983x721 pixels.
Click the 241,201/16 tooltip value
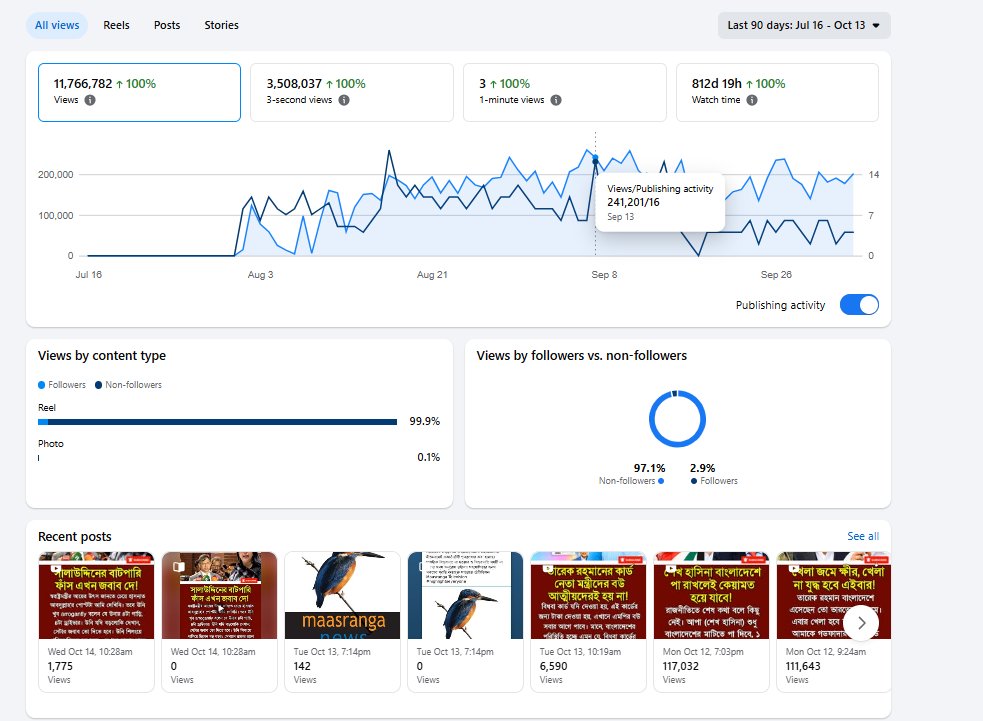633,202
